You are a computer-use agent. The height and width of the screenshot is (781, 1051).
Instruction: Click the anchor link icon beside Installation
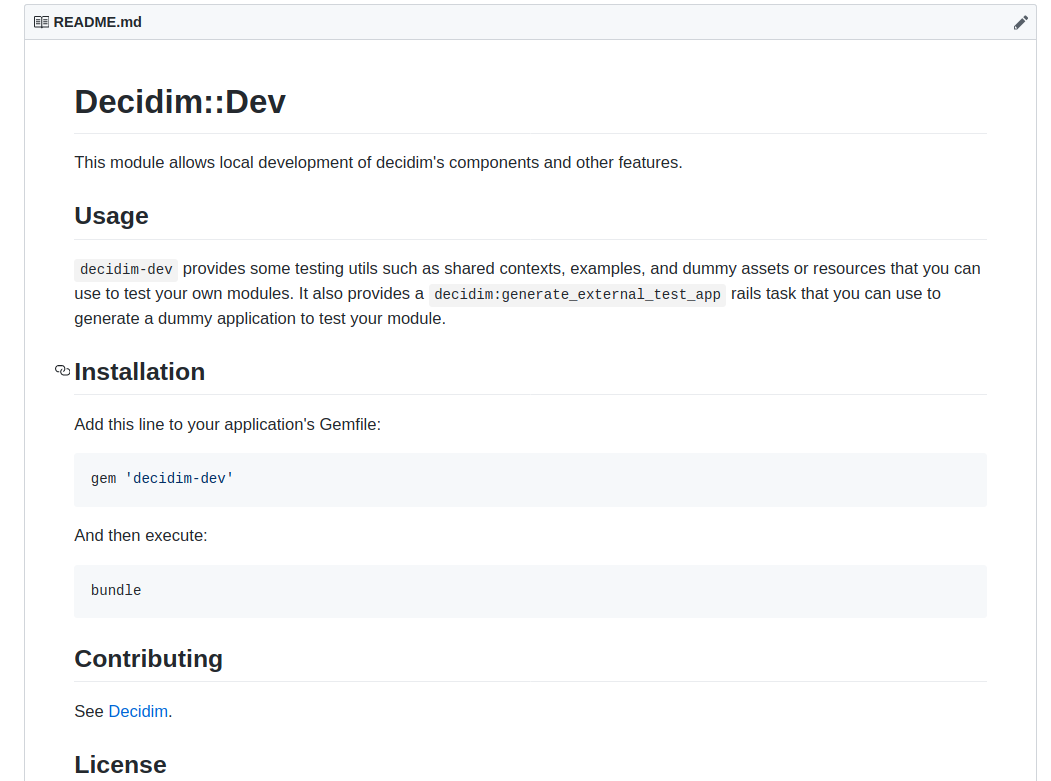point(62,371)
